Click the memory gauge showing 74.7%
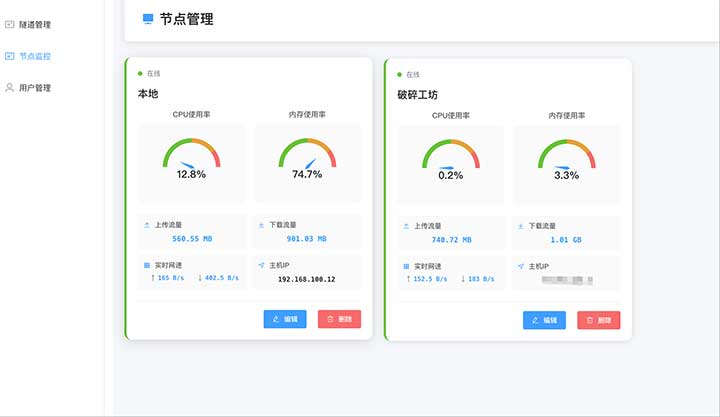720x417 pixels. coord(307,158)
